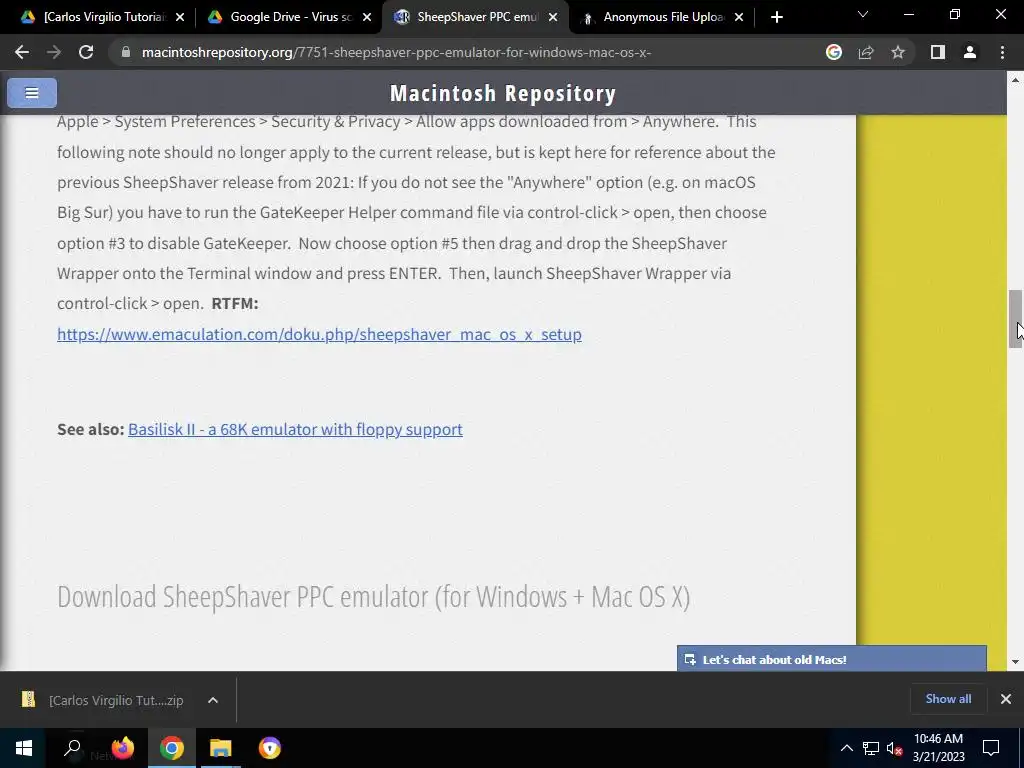
Task: Open network status tray icon
Action: click(x=871, y=748)
